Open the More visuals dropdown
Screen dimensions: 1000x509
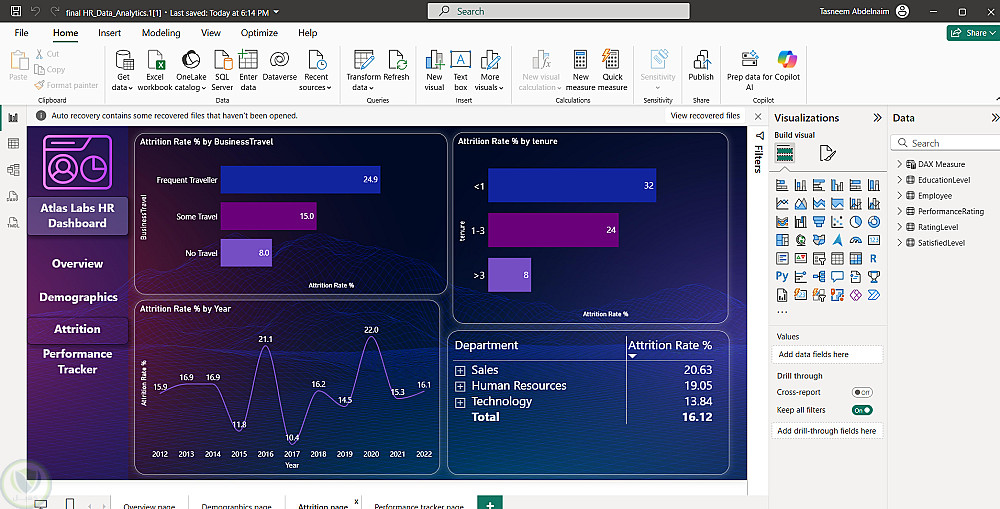tap(490, 70)
